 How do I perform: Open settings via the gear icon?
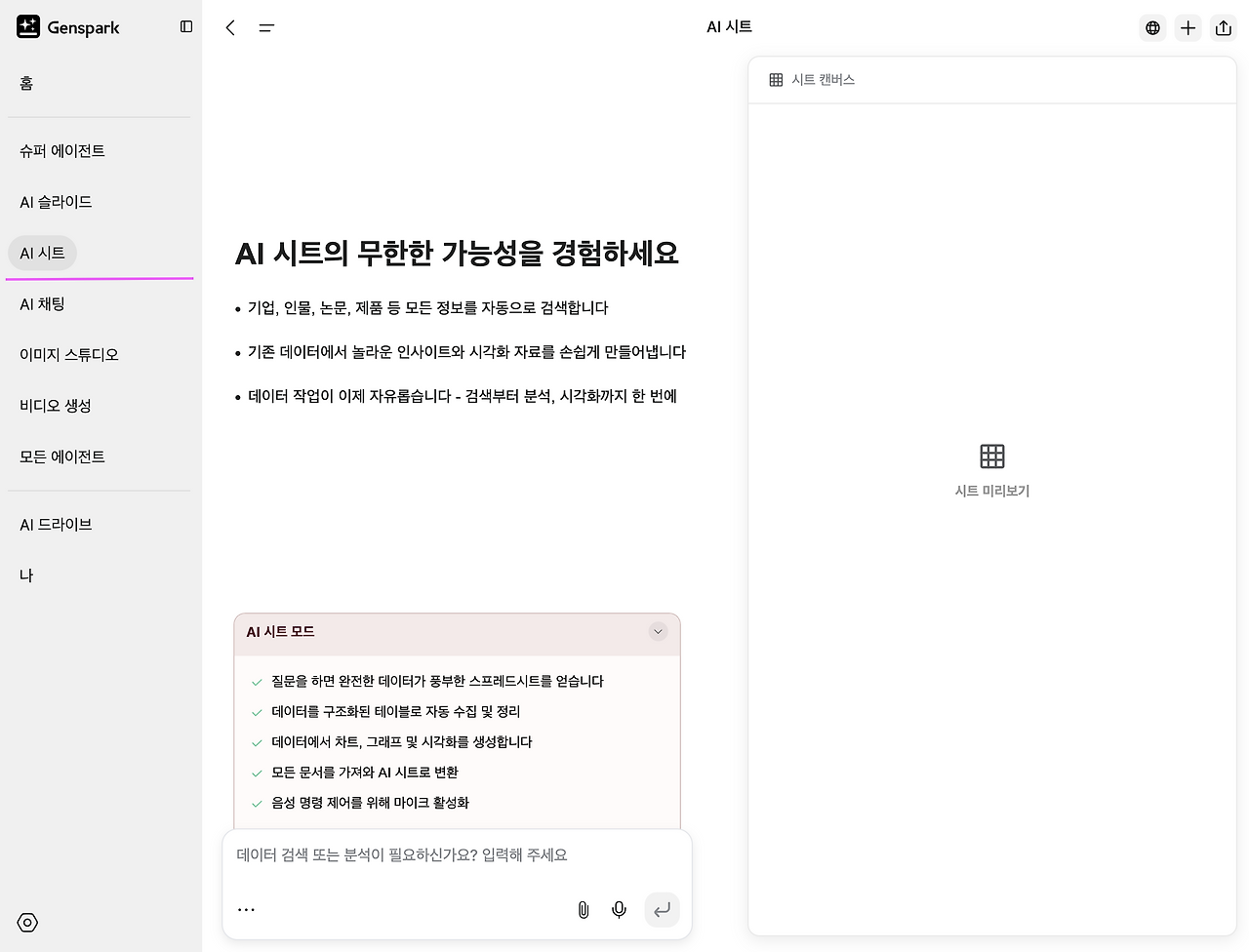(26, 922)
